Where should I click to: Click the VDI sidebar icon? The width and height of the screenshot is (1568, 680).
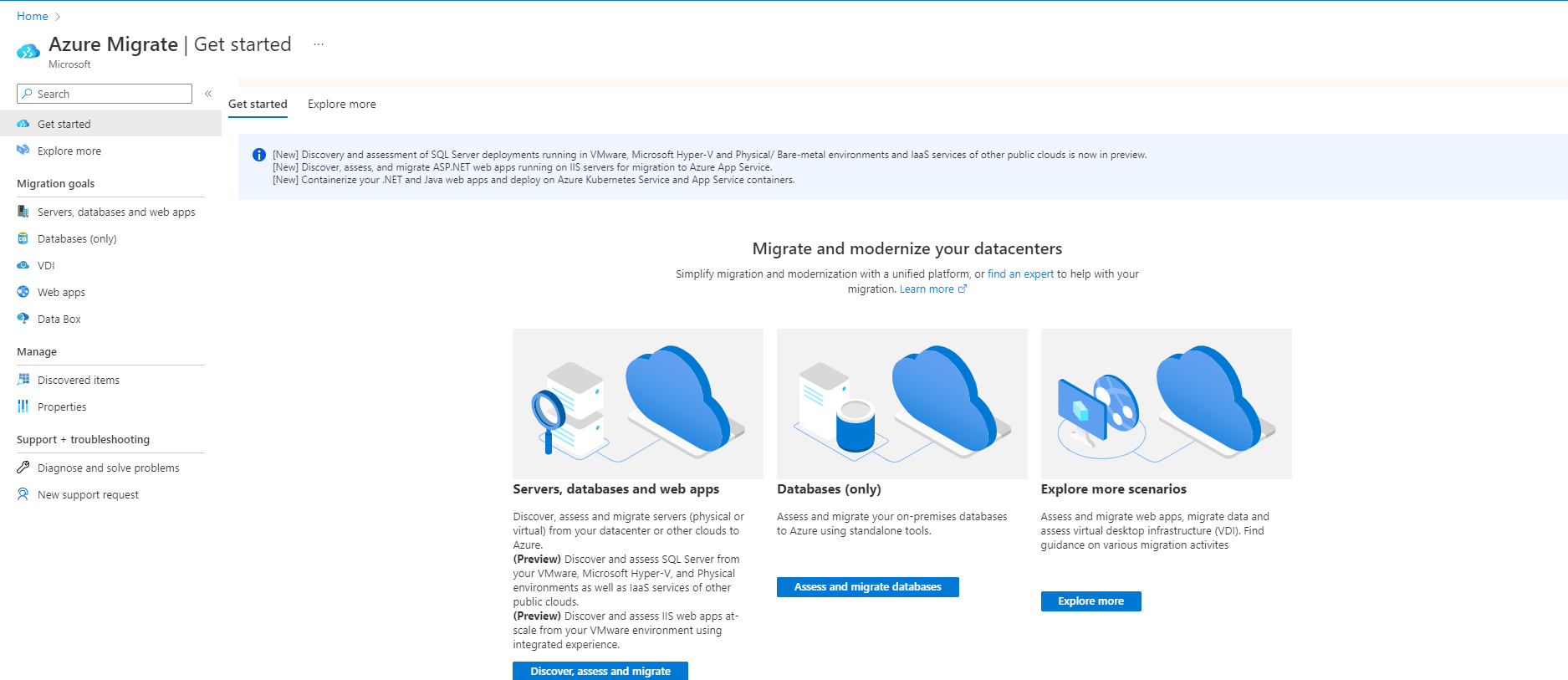pyautogui.click(x=23, y=265)
